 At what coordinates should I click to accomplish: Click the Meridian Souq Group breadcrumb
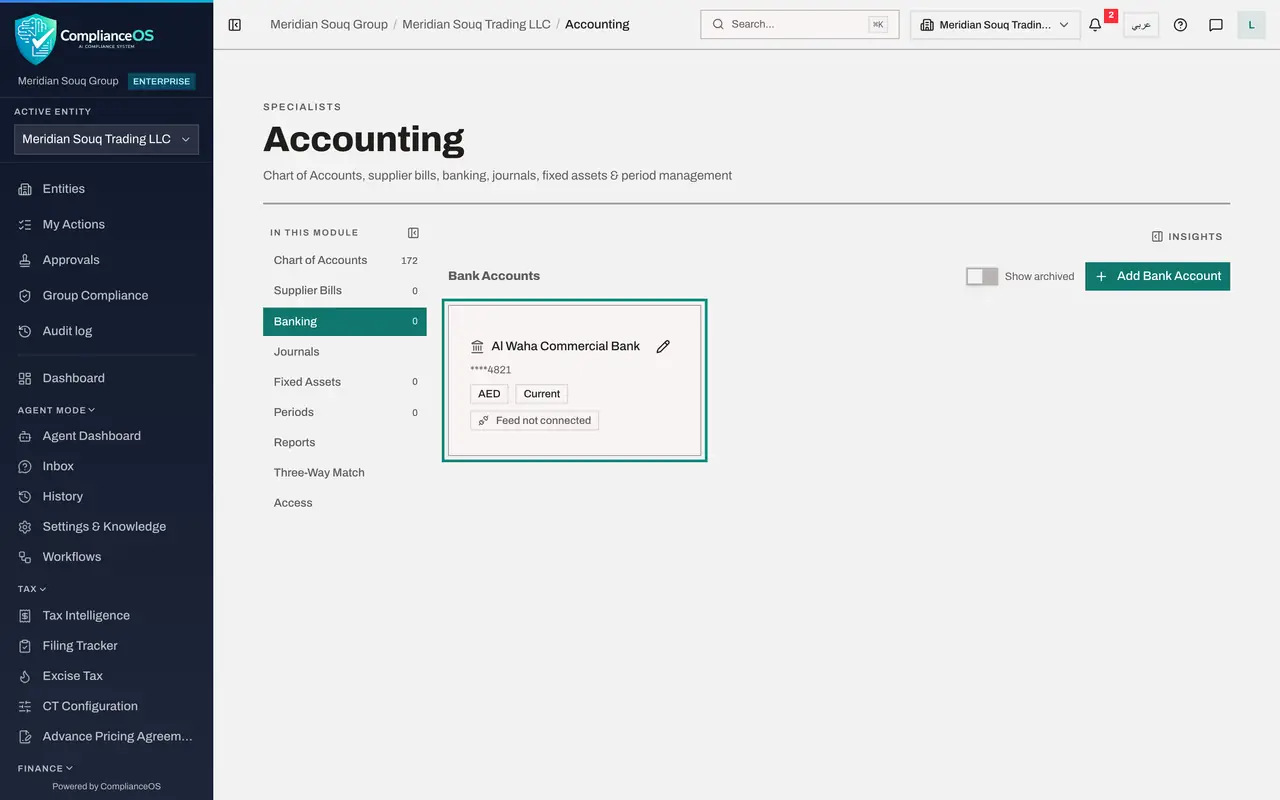coord(329,24)
